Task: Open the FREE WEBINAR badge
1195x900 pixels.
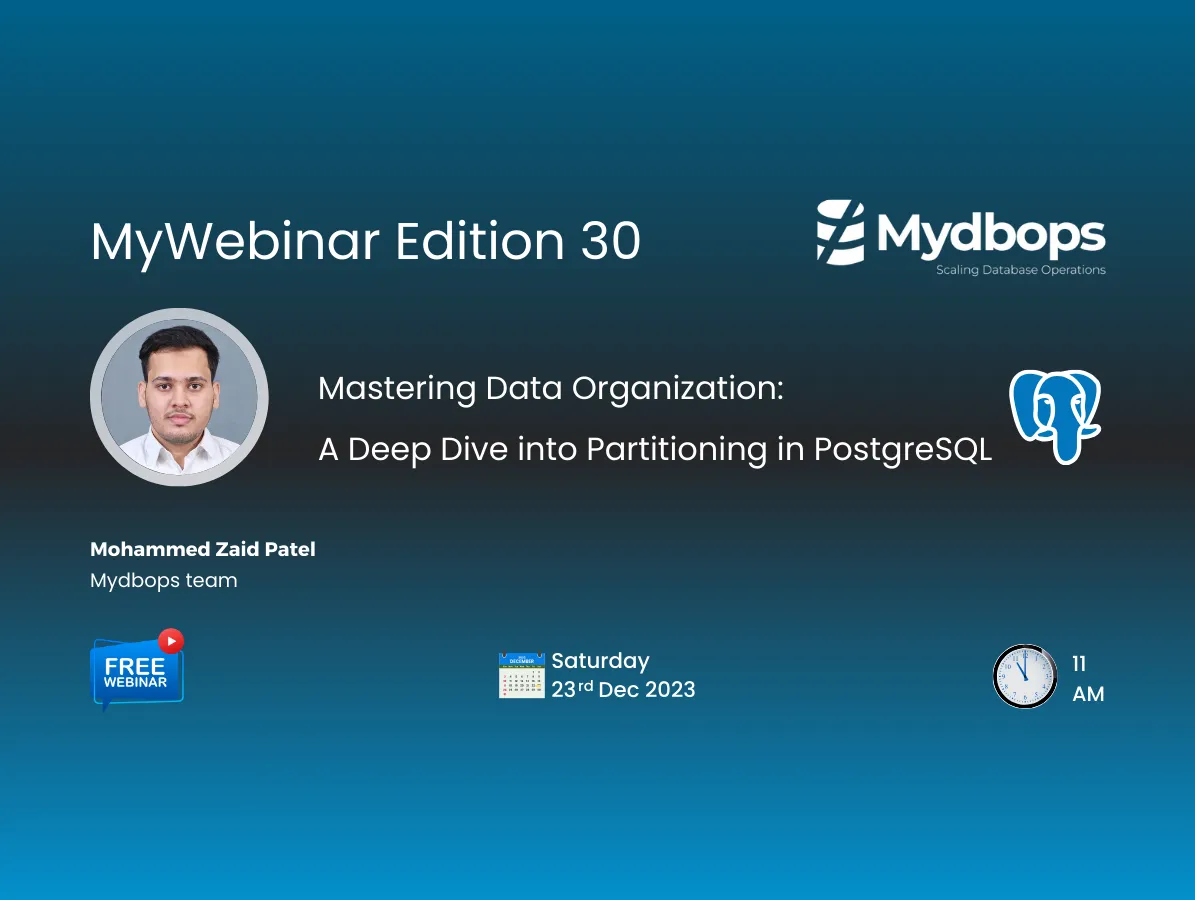Action: [136, 672]
